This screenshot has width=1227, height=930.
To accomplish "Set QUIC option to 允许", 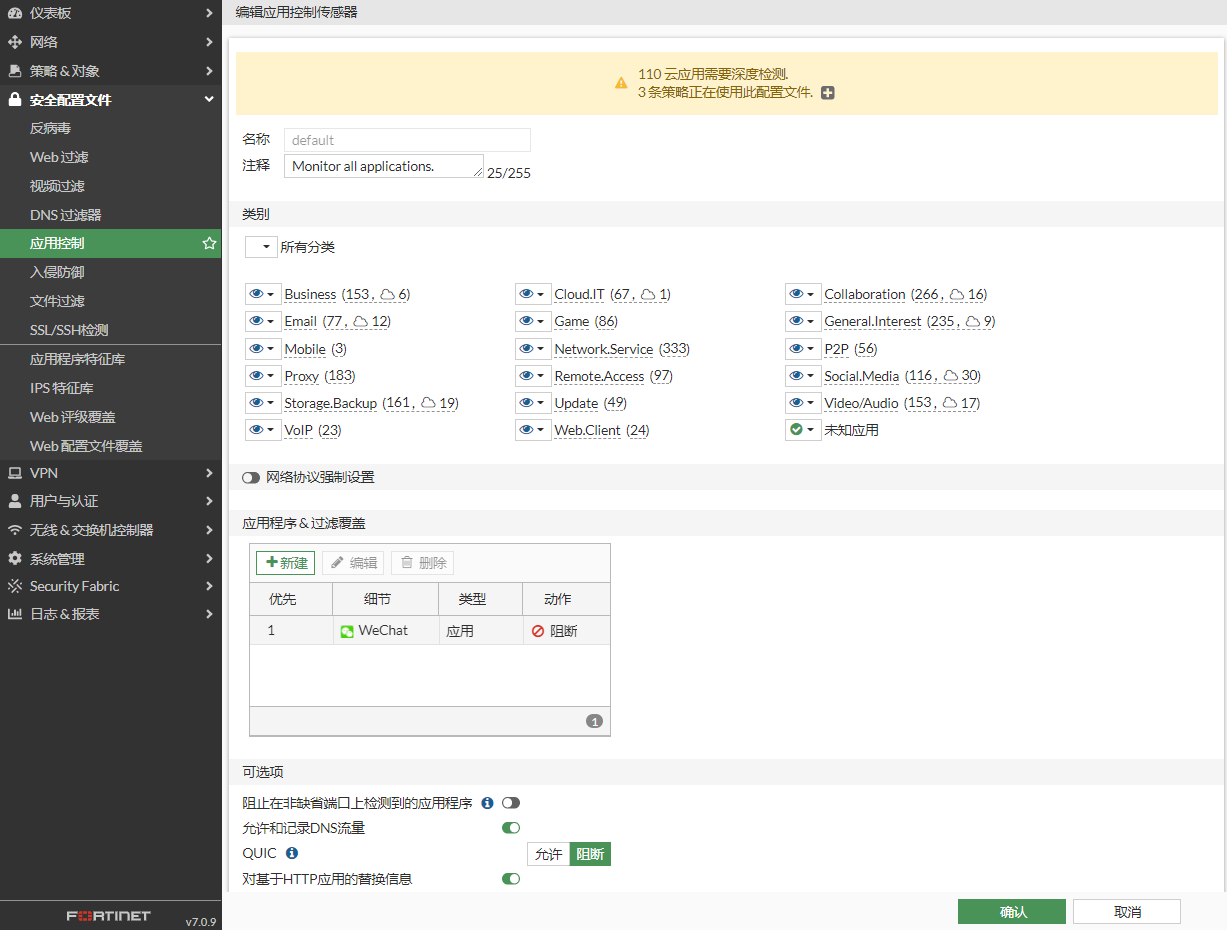I will (x=548, y=854).
